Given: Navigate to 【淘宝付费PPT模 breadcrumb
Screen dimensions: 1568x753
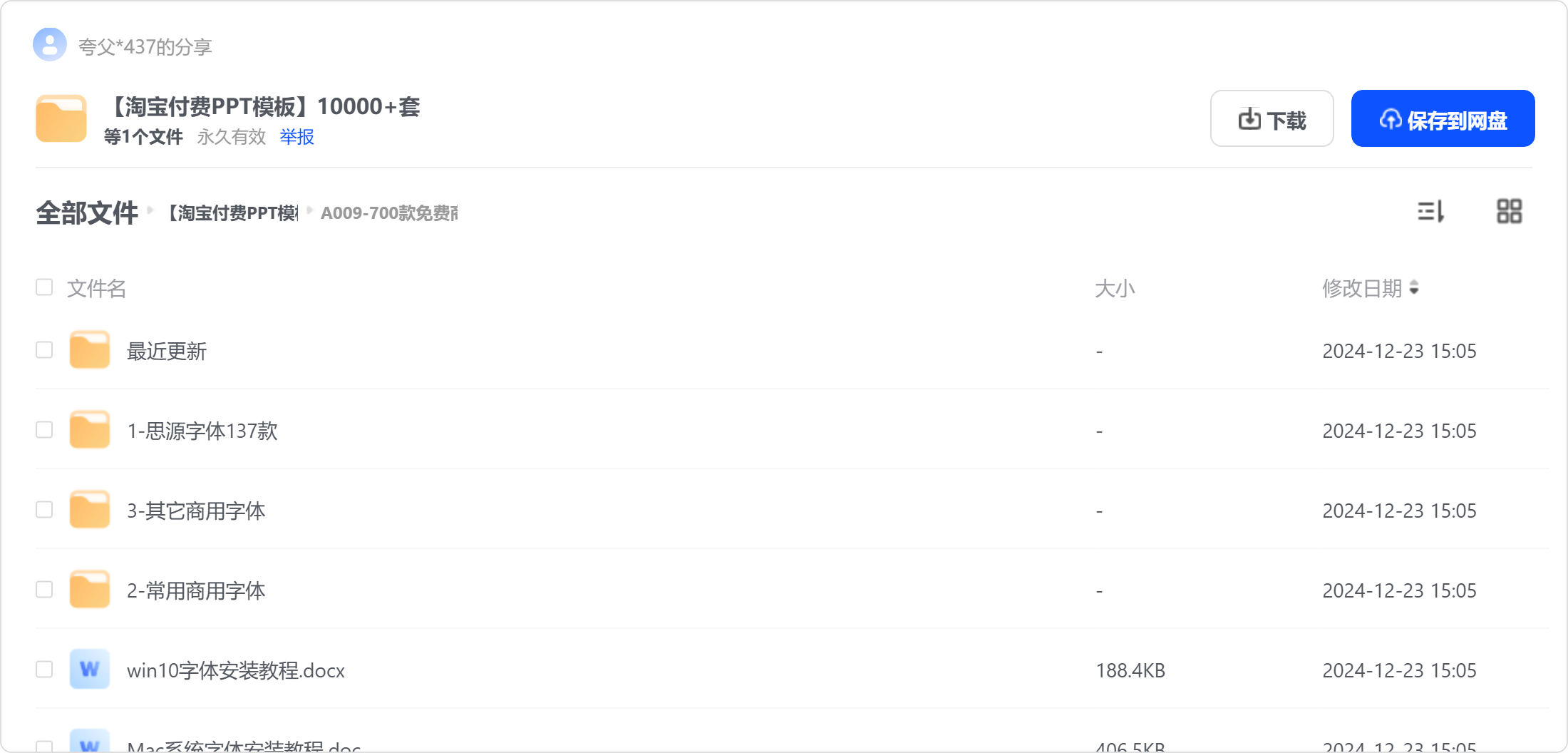Looking at the screenshot, I should coord(232,213).
